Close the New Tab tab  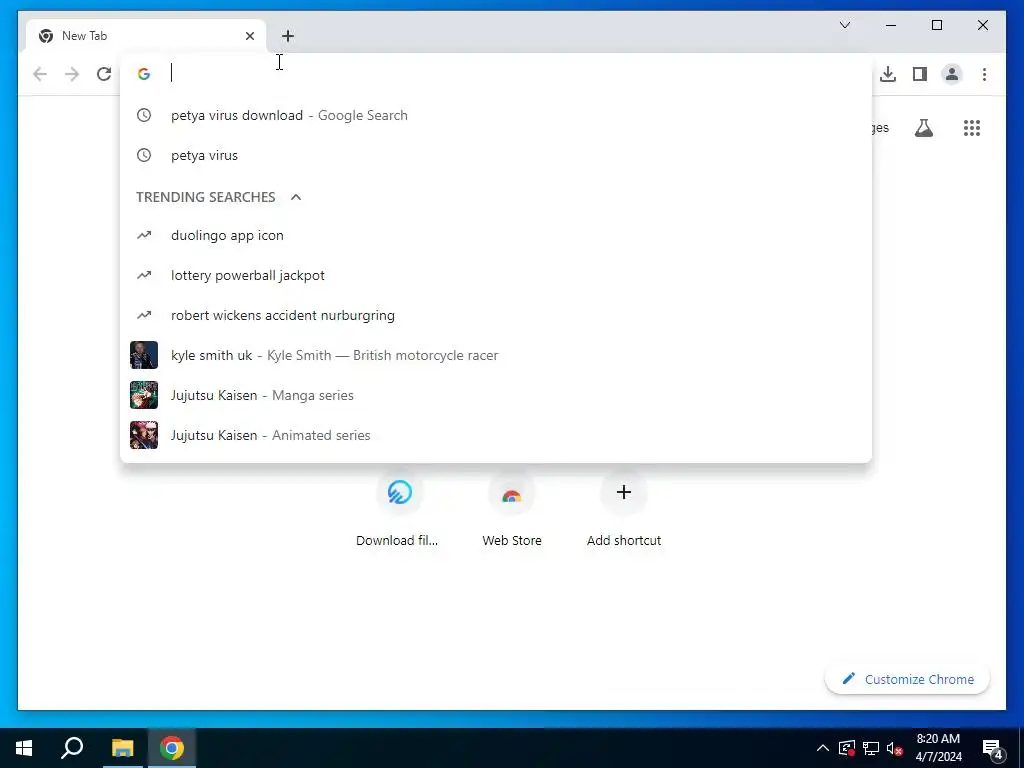[x=249, y=36]
